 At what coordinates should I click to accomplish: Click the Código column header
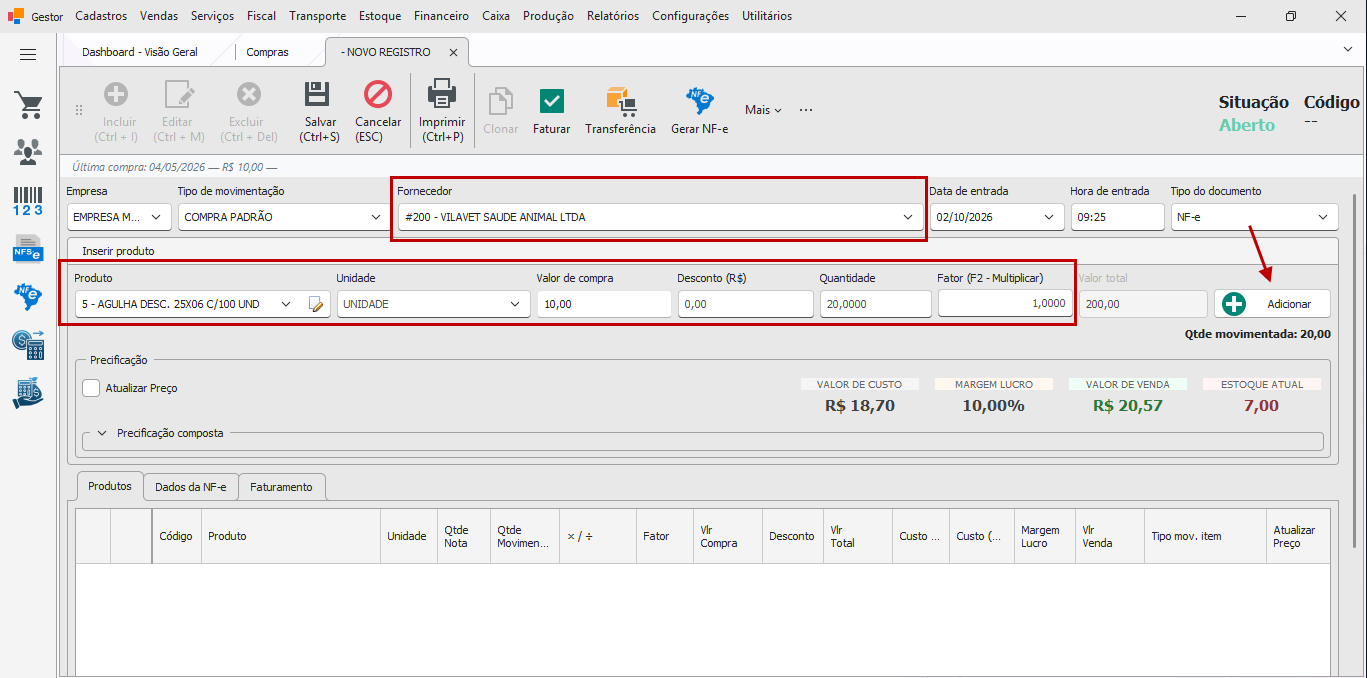point(176,536)
